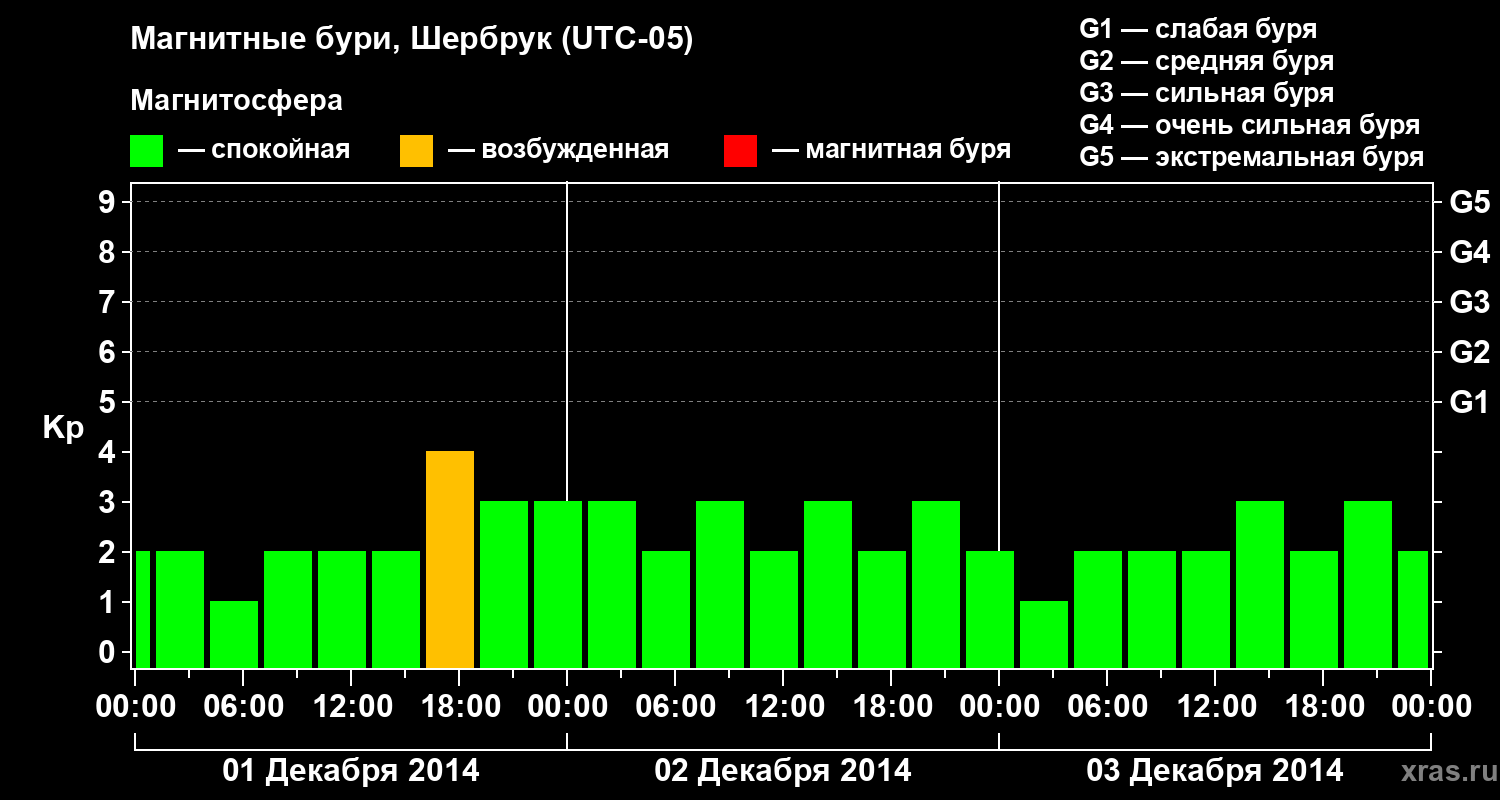Click '12:00' time label of 01 December
1500x800 pixels.
352,707
